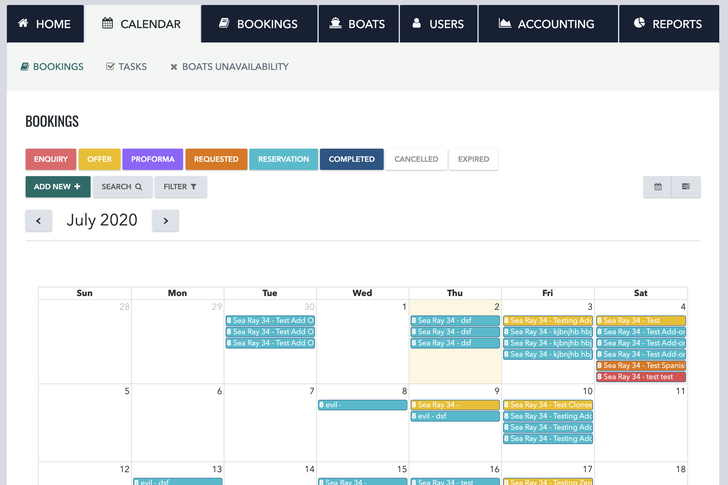This screenshot has height=485, width=728.
Task: Expand the Filter options
Action: 180,187
